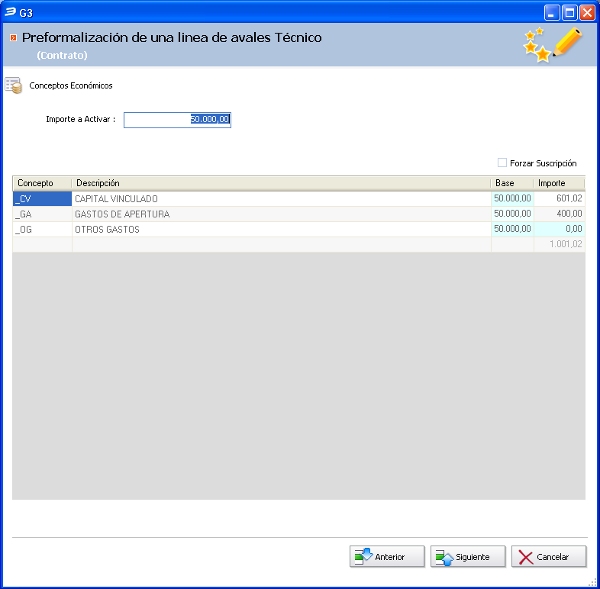The image size is (600, 589).
Task: Click the stars and pencil wizard icon
Action: 553,44
